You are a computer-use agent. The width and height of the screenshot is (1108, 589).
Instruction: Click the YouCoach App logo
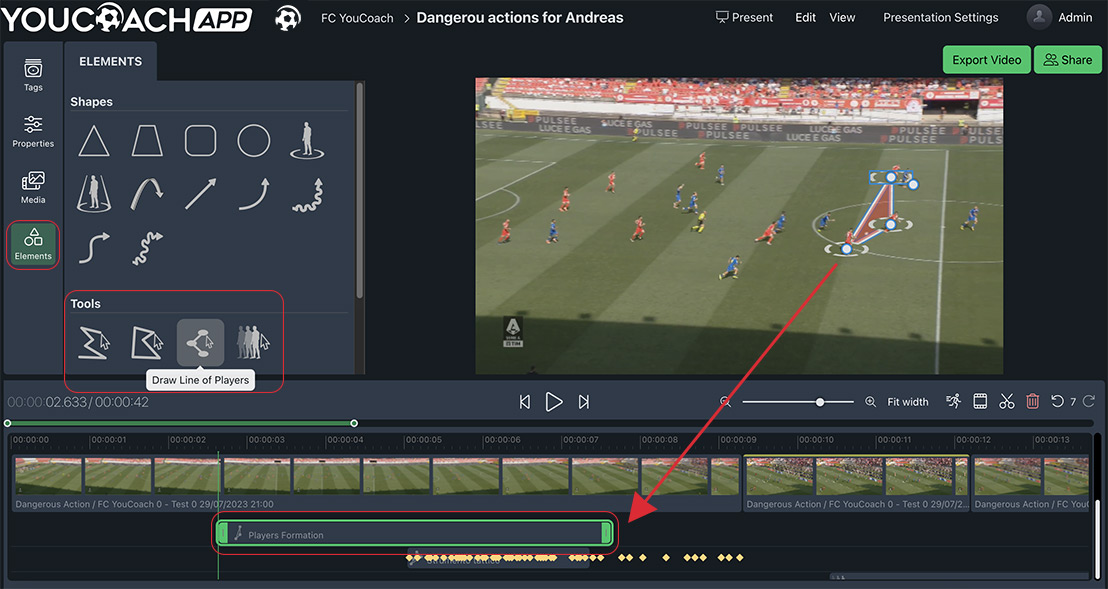126,18
